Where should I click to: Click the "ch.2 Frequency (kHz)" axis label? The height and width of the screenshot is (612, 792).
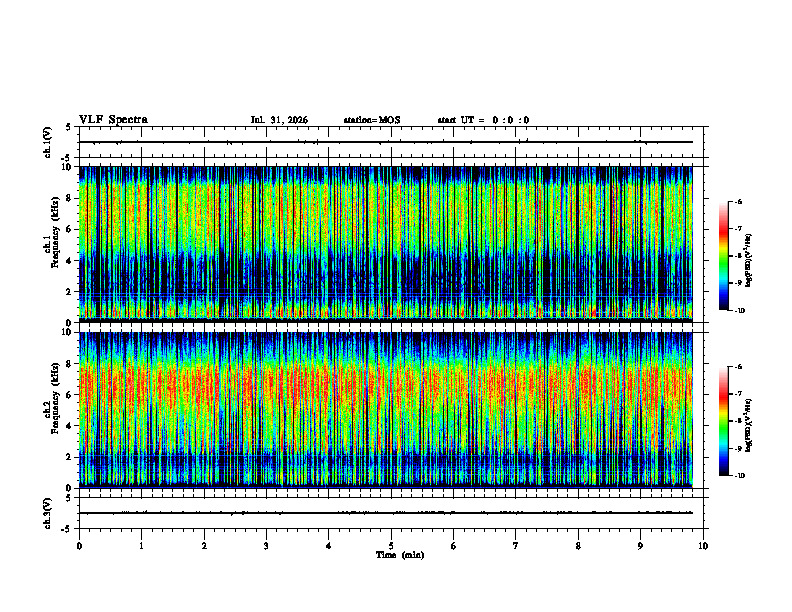[52, 398]
